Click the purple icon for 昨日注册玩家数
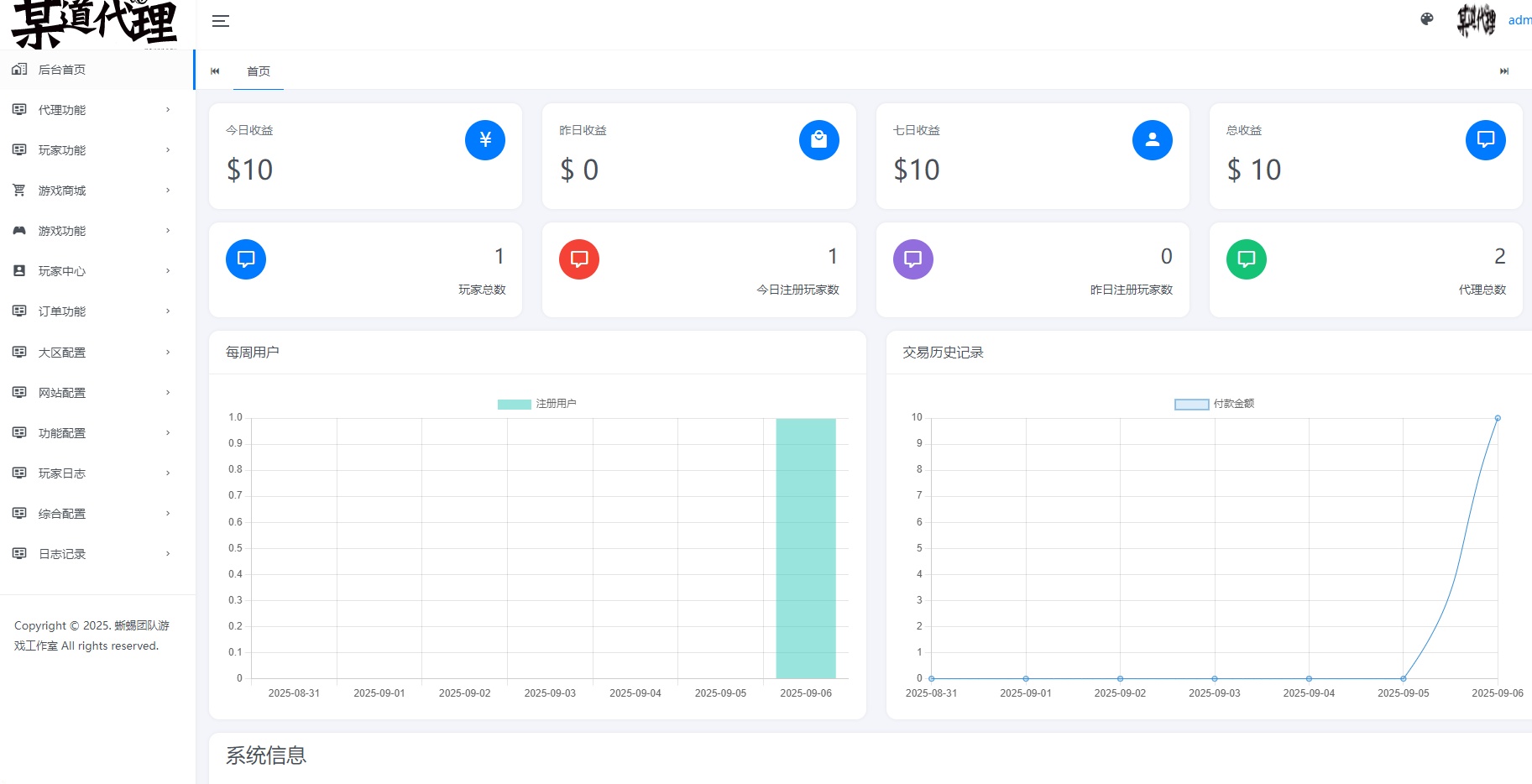This screenshot has width=1532, height=784. click(x=912, y=259)
